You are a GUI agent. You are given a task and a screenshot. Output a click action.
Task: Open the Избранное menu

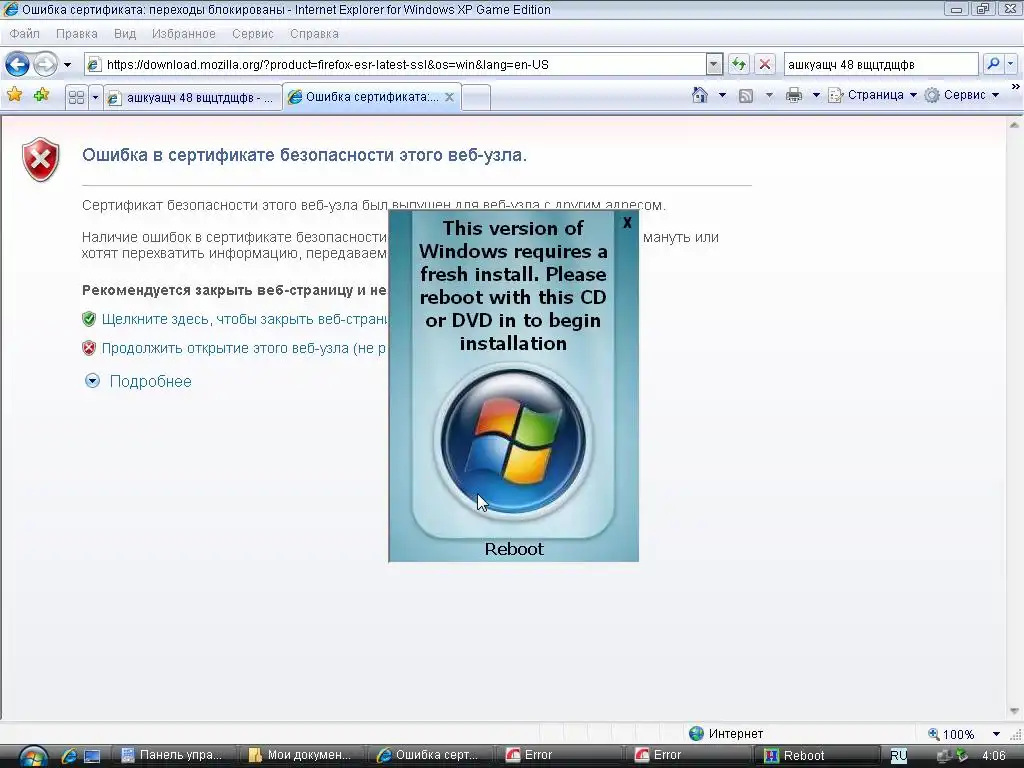184,33
